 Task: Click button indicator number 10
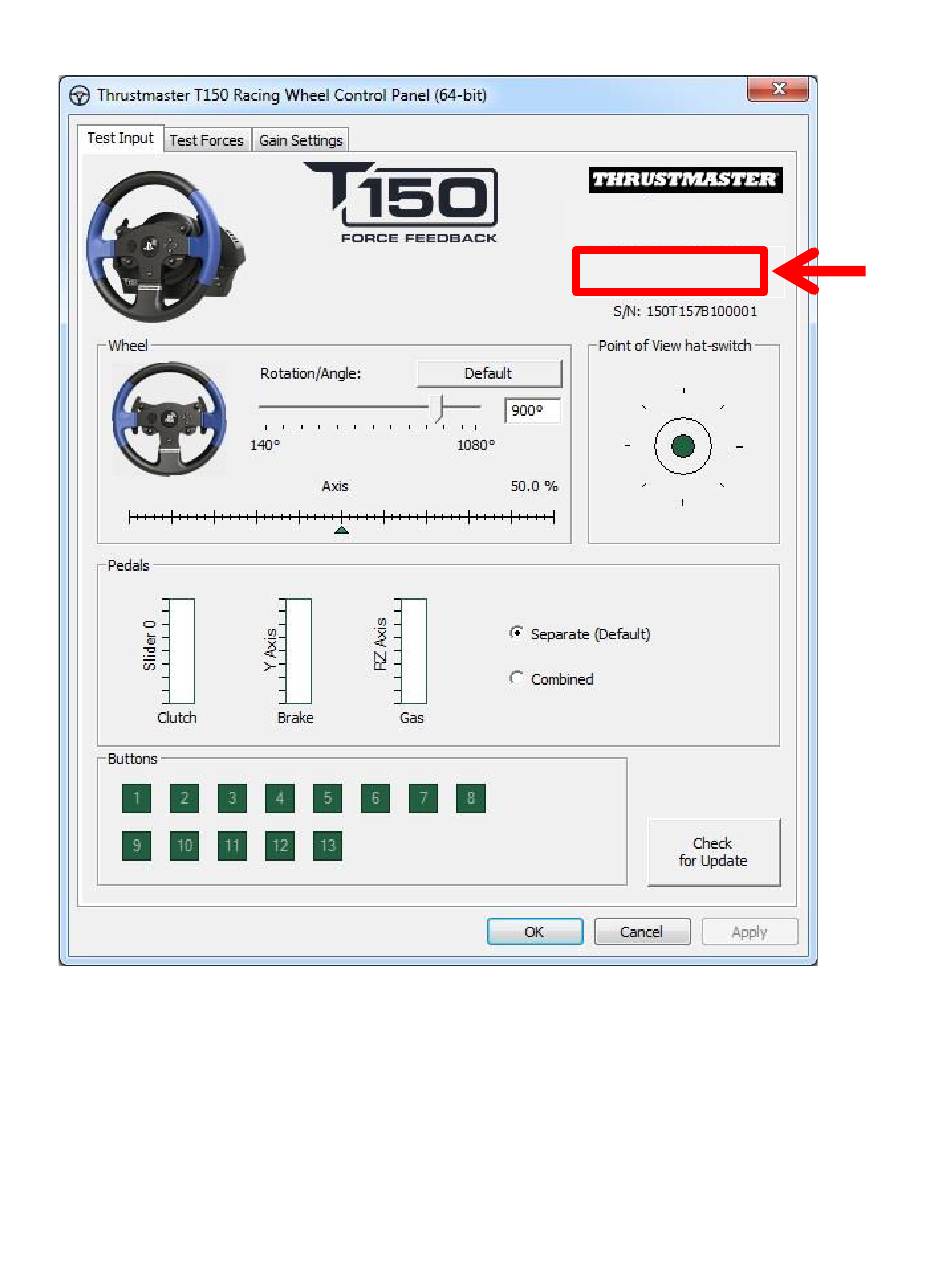pyautogui.click(x=184, y=846)
